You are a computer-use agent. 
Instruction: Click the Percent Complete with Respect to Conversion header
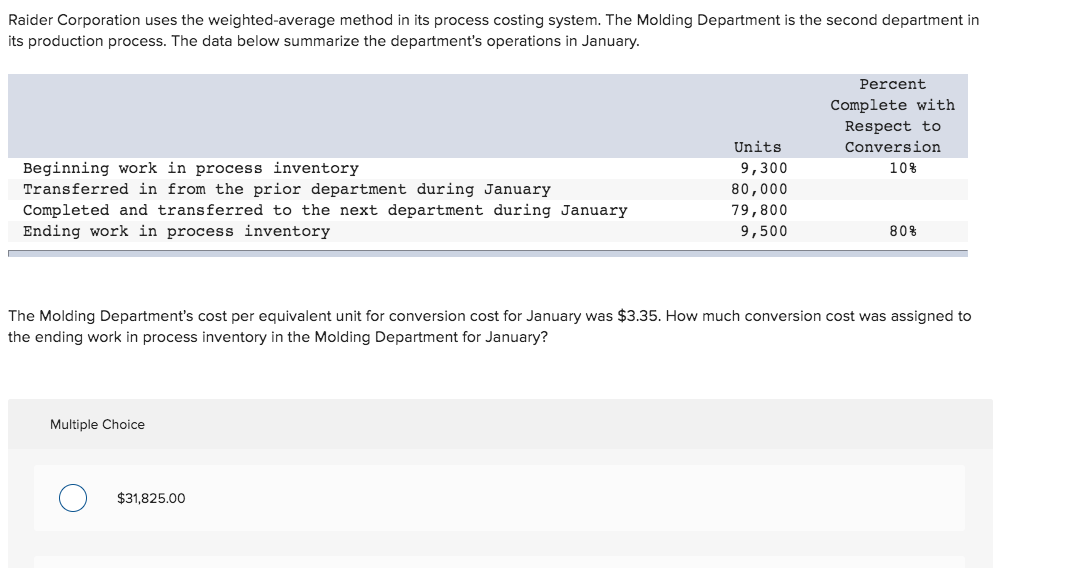(x=892, y=115)
